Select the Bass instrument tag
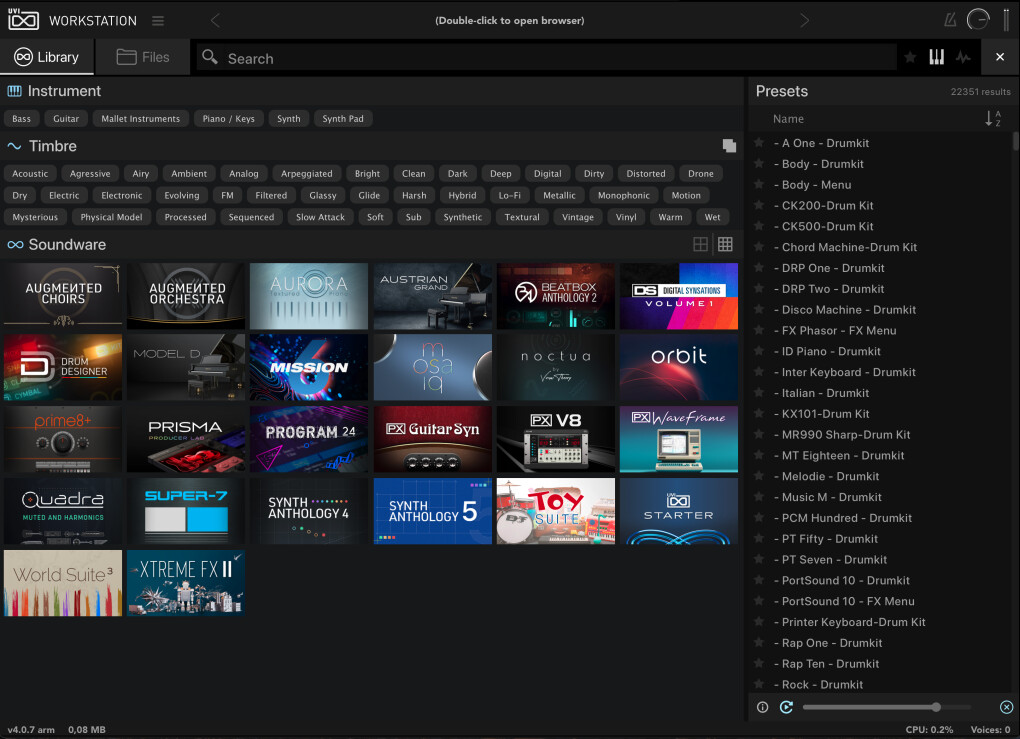The height and width of the screenshot is (739, 1020). point(21,118)
